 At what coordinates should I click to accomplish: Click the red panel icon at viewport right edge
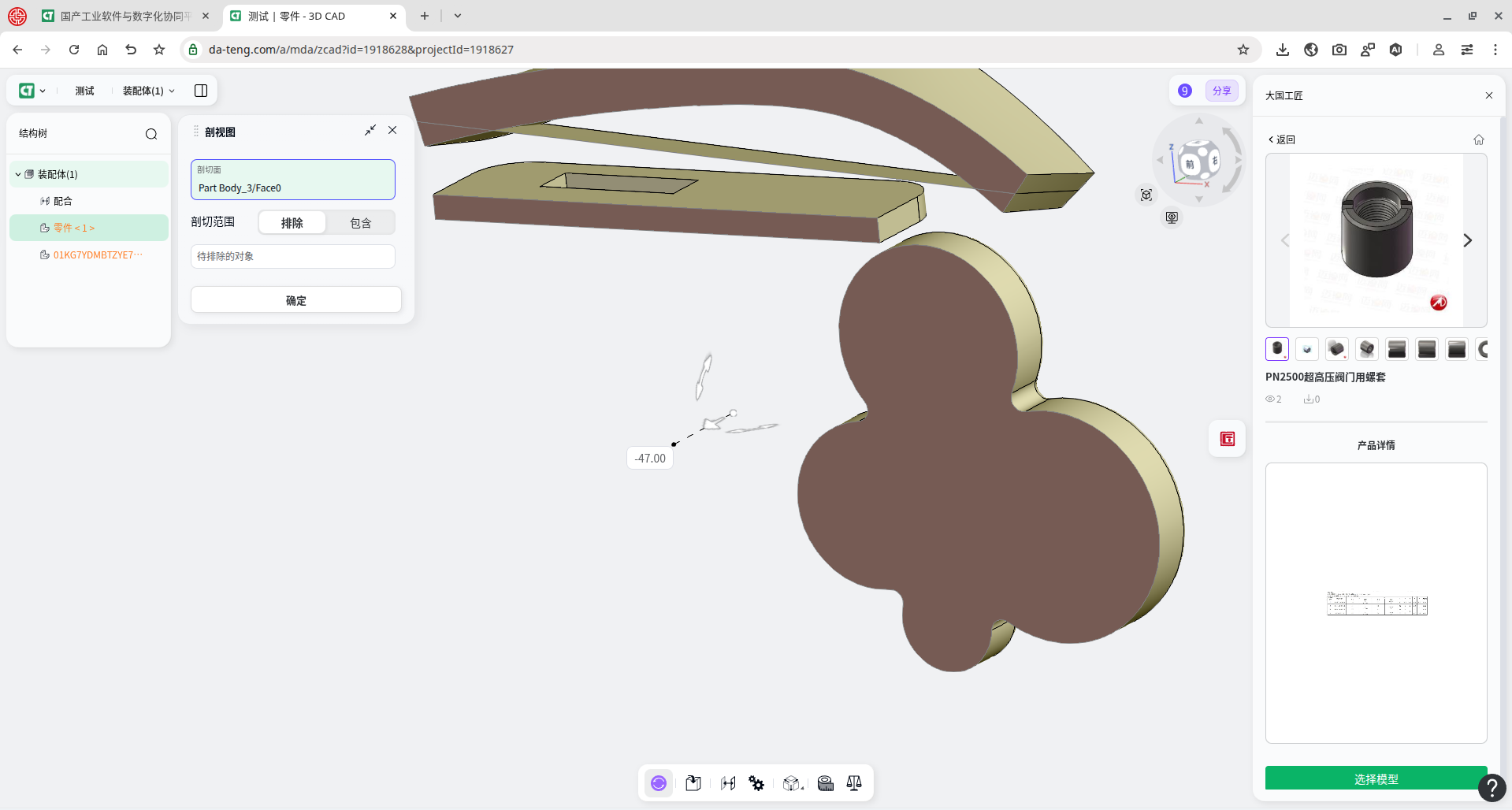click(x=1228, y=439)
